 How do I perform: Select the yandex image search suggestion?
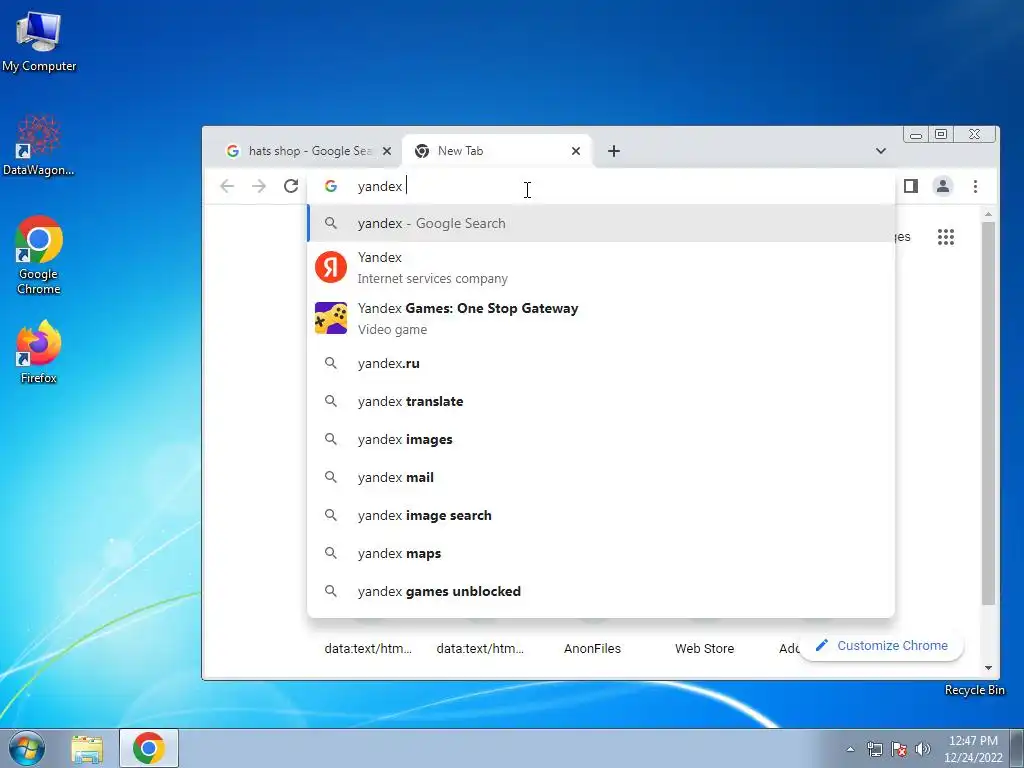pyautogui.click(x=601, y=515)
